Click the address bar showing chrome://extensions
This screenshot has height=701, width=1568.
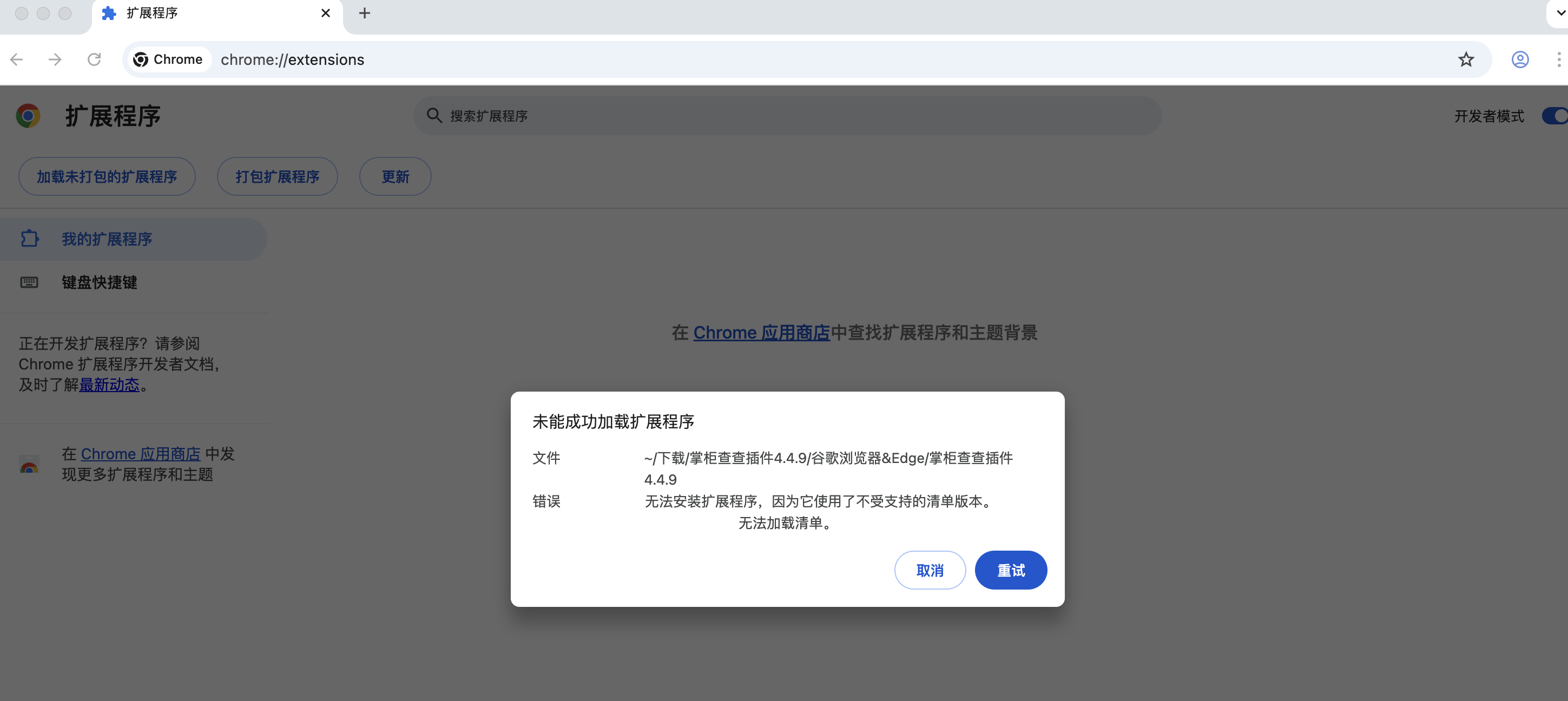pyautogui.click(x=292, y=59)
